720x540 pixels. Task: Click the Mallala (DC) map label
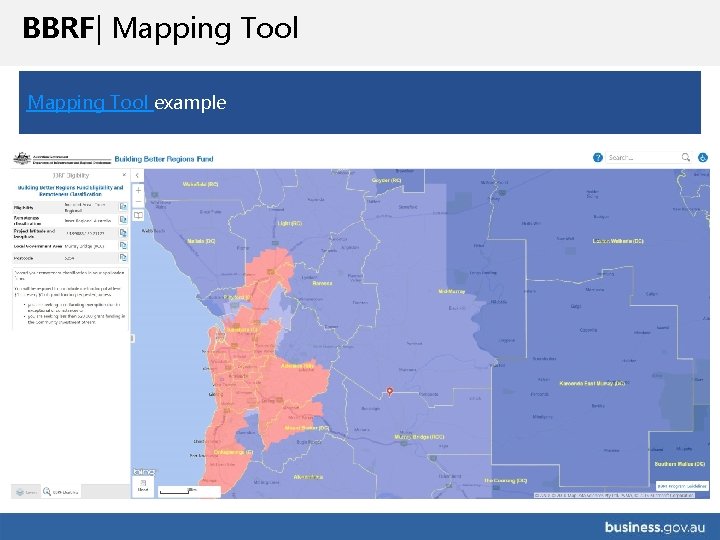pos(201,241)
